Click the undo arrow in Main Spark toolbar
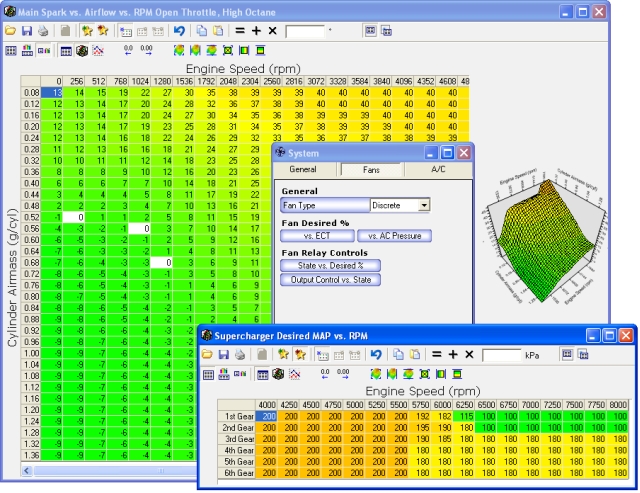The width and height of the screenshot is (640, 493). (179, 31)
